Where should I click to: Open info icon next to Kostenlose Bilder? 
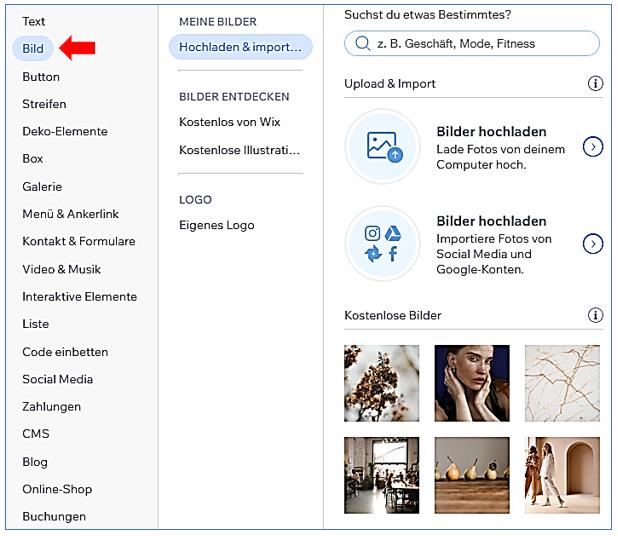(596, 315)
